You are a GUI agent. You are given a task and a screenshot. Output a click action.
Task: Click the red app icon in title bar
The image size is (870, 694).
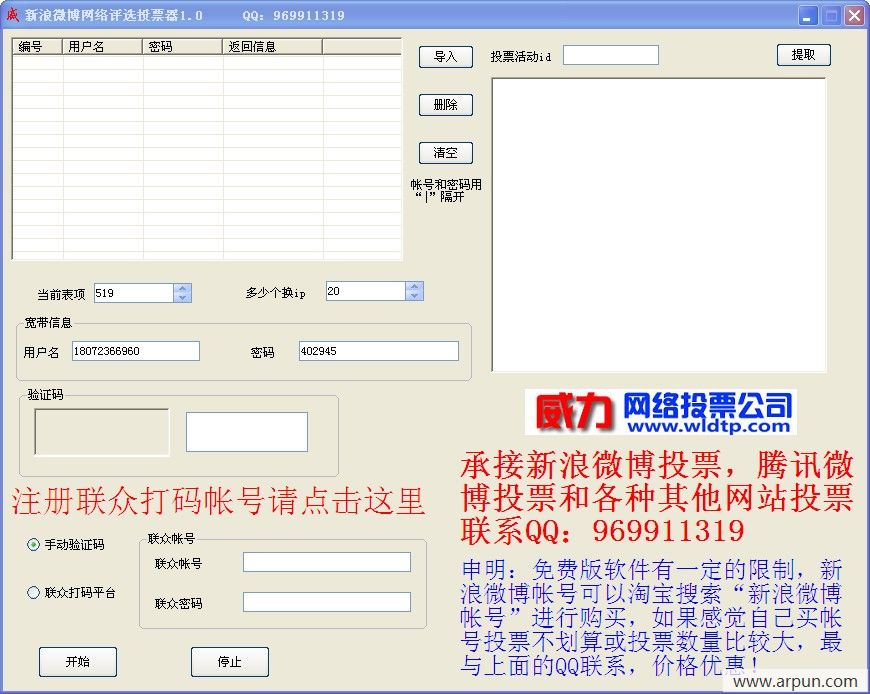(12, 15)
